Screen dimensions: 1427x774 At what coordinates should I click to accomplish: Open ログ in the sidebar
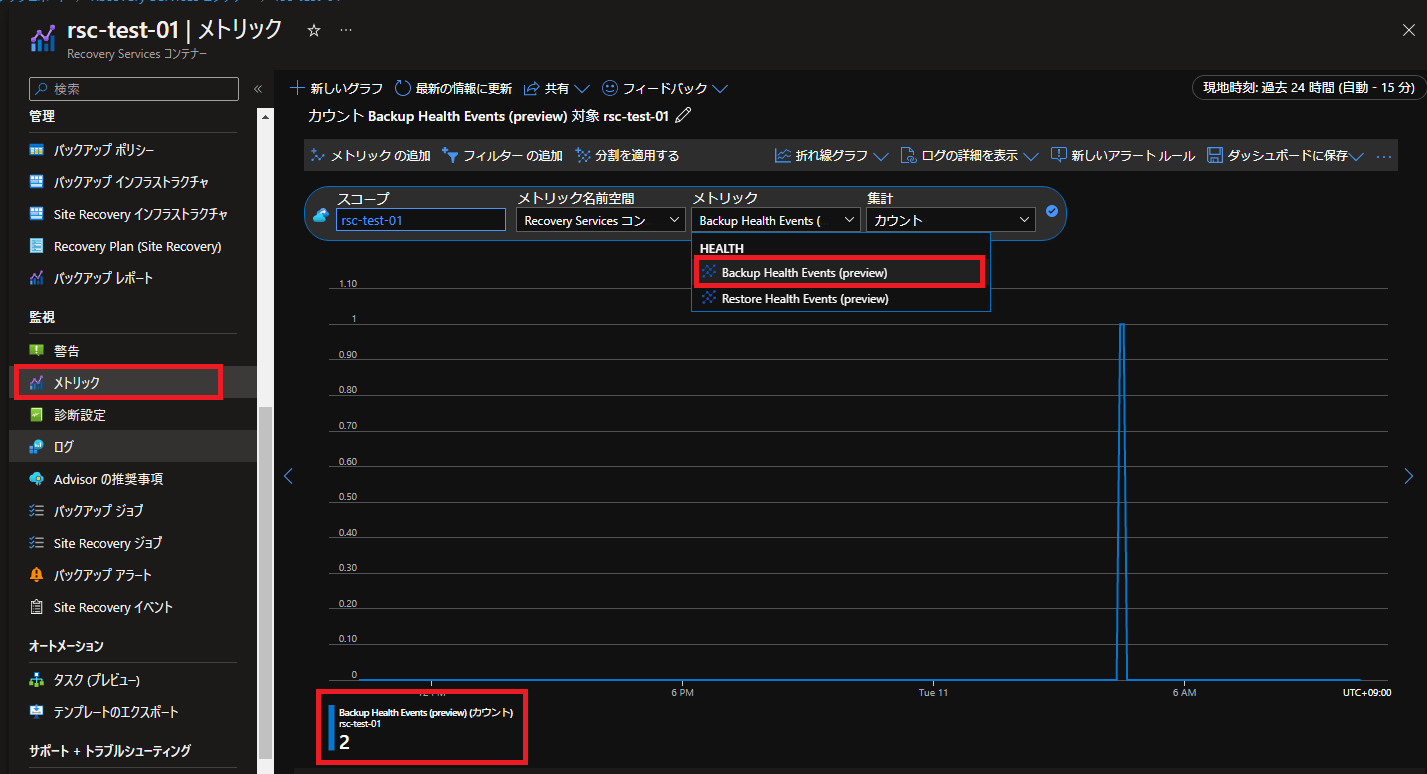(x=133, y=447)
